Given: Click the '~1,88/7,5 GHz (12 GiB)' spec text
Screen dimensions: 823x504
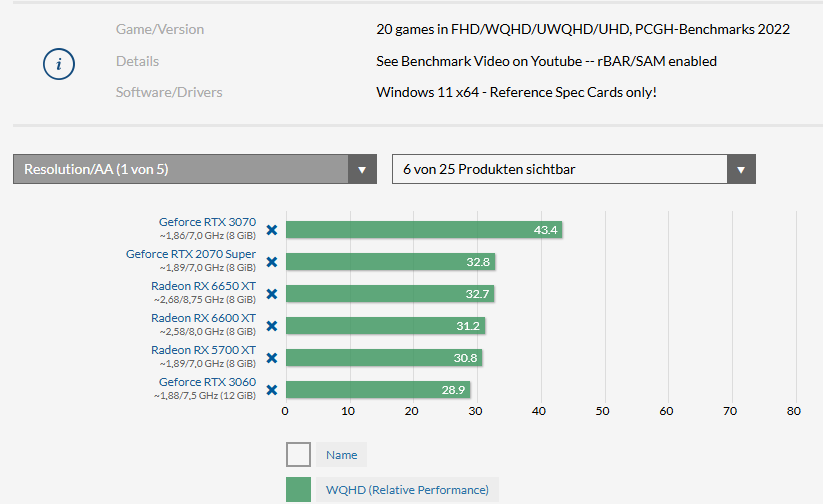Looking at the screenshot, I should tap(205, 396).
